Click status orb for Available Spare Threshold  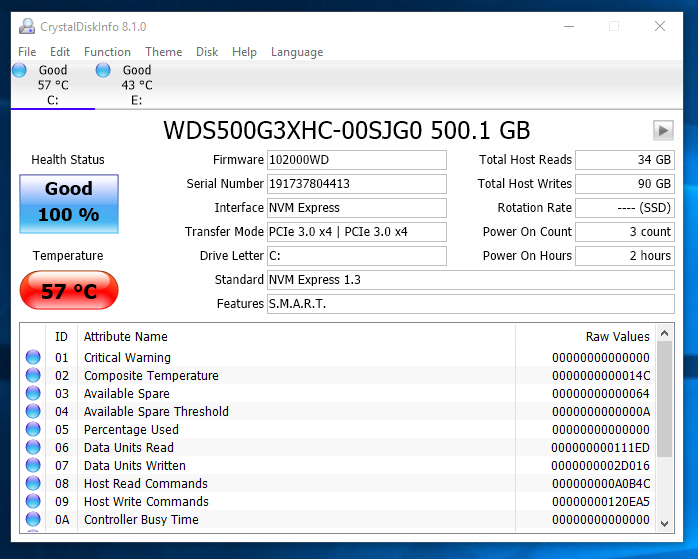[x=33, y=411]
